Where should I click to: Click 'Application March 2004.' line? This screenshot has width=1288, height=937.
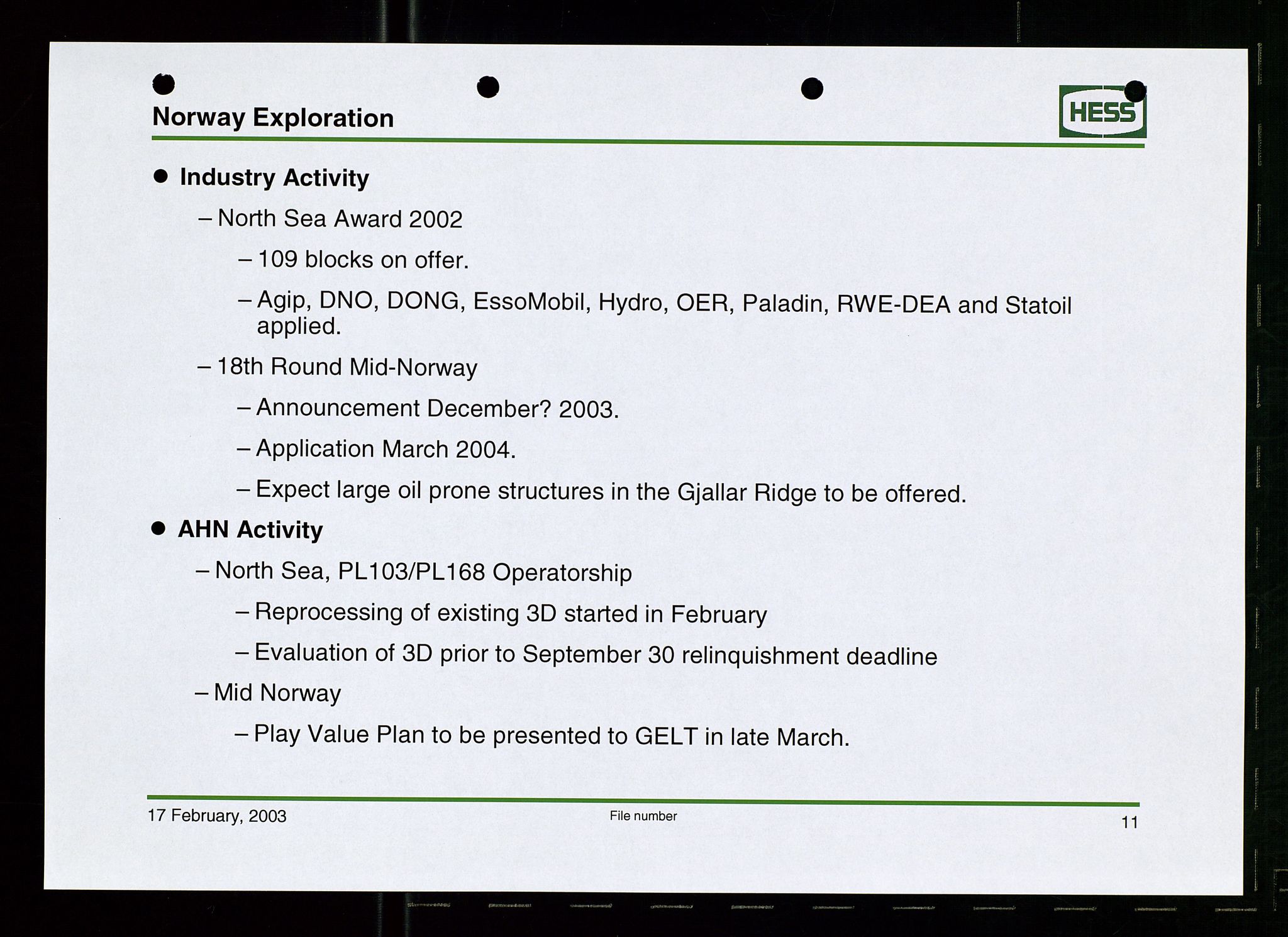coord(386,449)
